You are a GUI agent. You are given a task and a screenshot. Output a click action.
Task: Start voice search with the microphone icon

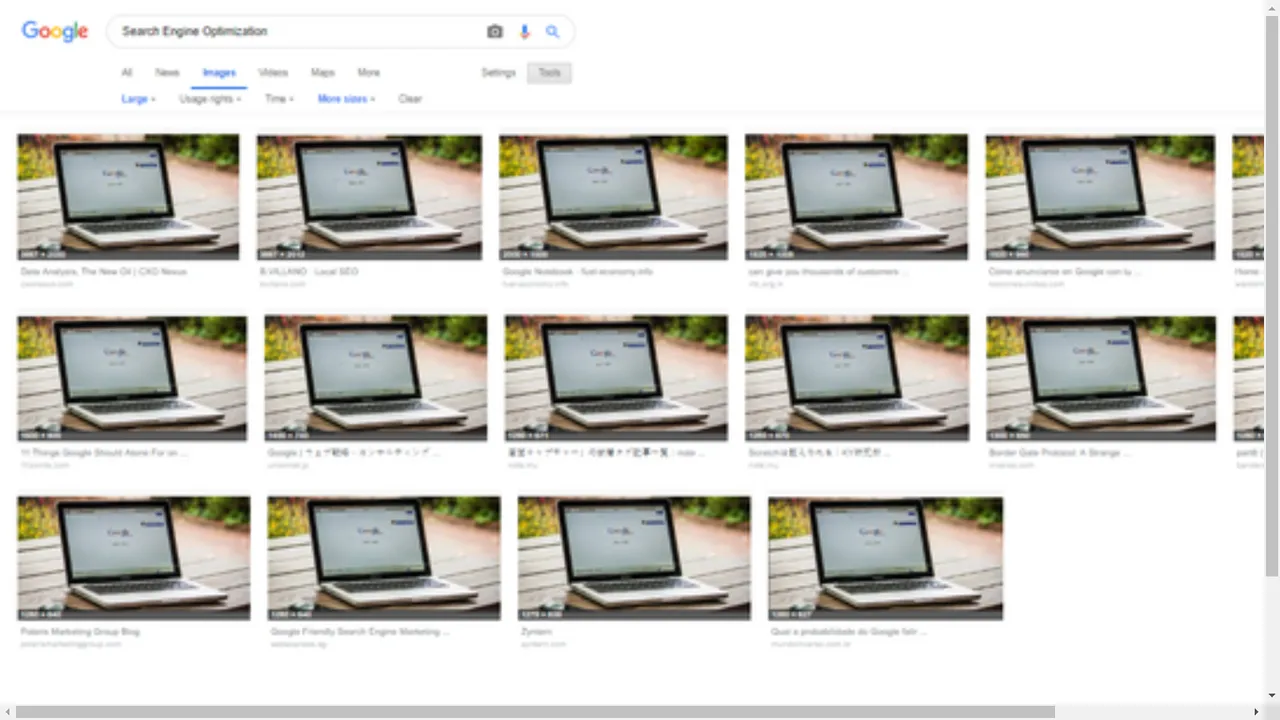pyautogui.click(x=524, y=32)
